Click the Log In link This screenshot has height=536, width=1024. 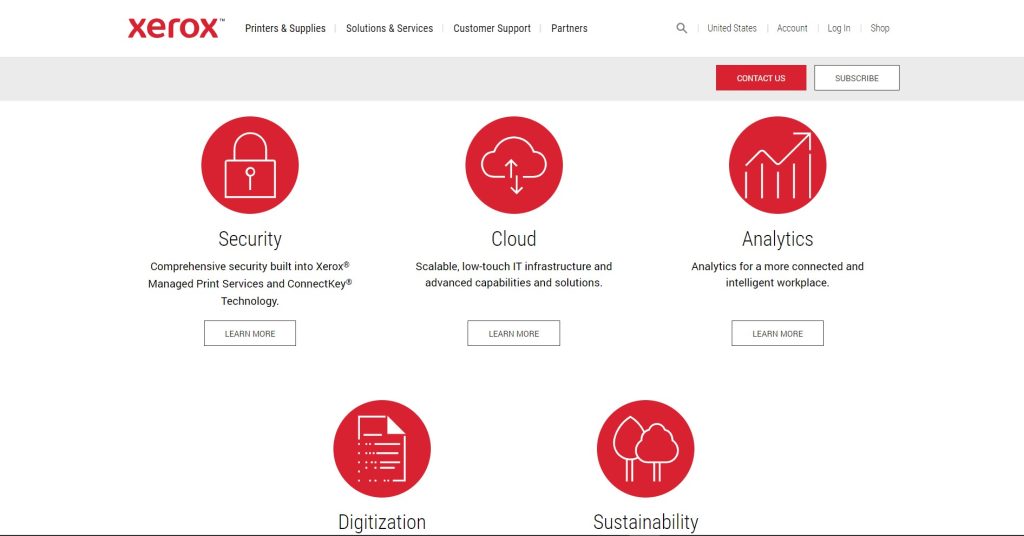839,28
